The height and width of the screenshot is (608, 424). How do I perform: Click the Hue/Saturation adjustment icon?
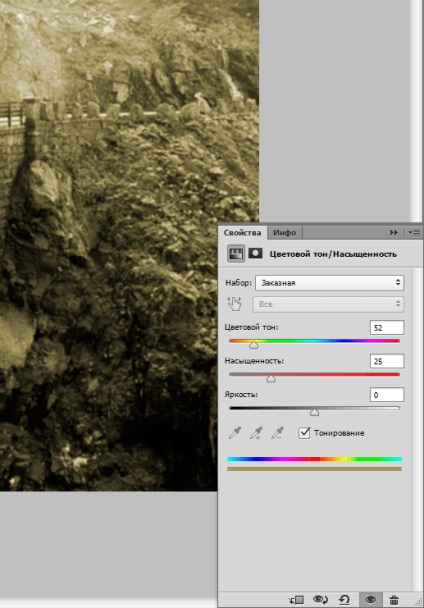point(236,254)
